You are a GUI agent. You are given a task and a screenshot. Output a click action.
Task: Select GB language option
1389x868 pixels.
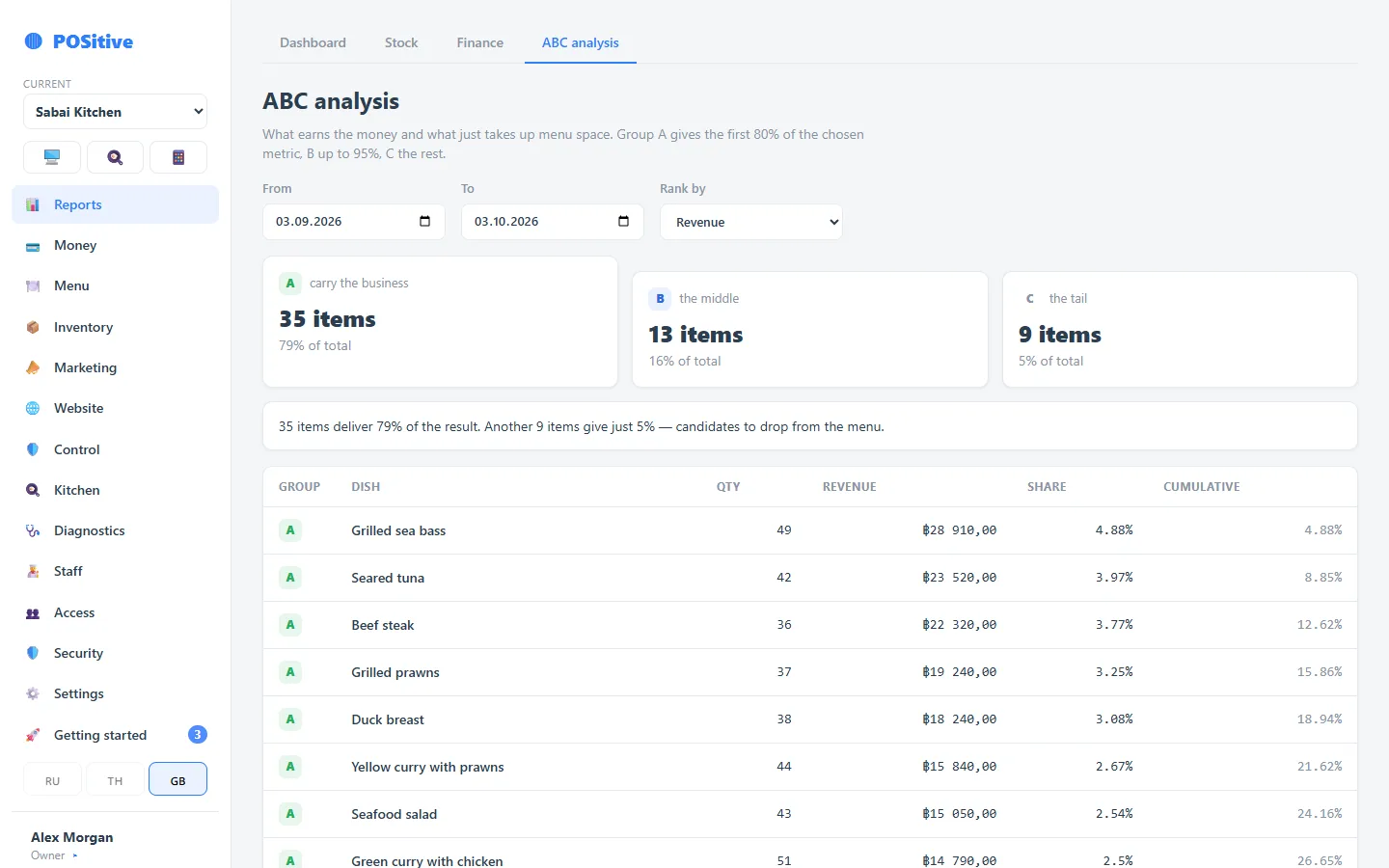tap(178, 779)
